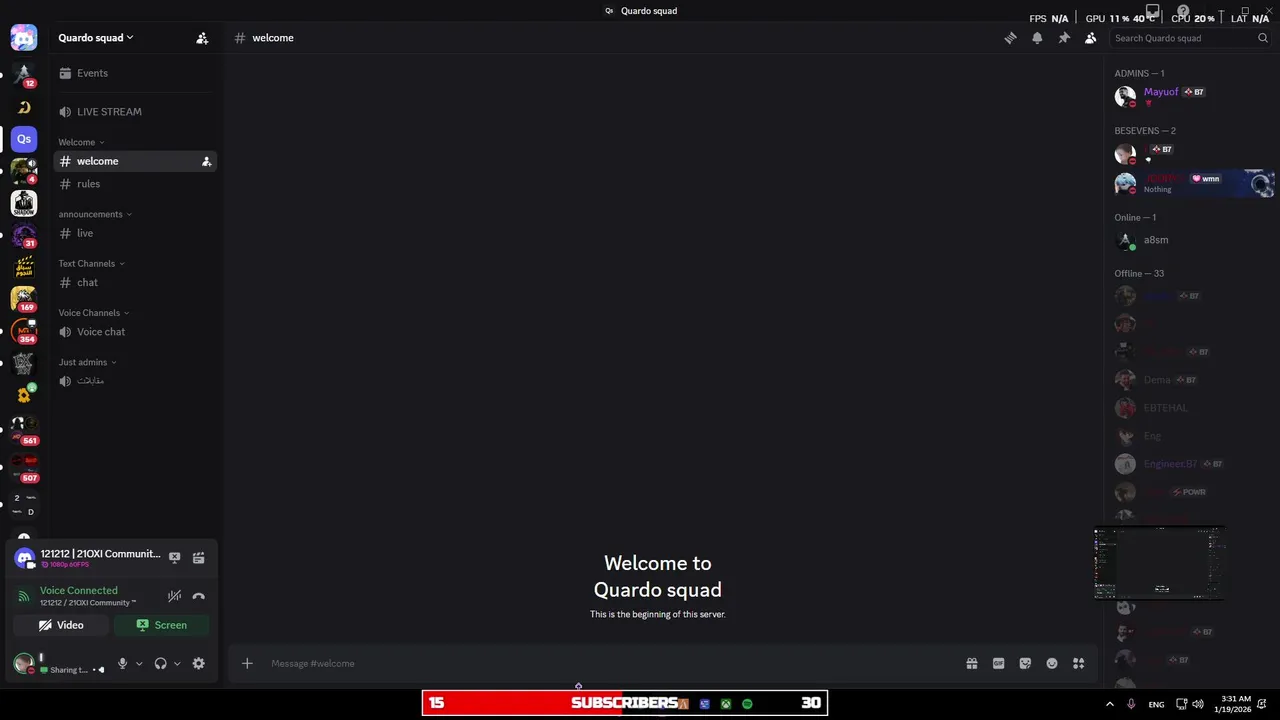Open server icon with 169 badge
Screen dimensions: 1280x720
(x=24, y=298)
